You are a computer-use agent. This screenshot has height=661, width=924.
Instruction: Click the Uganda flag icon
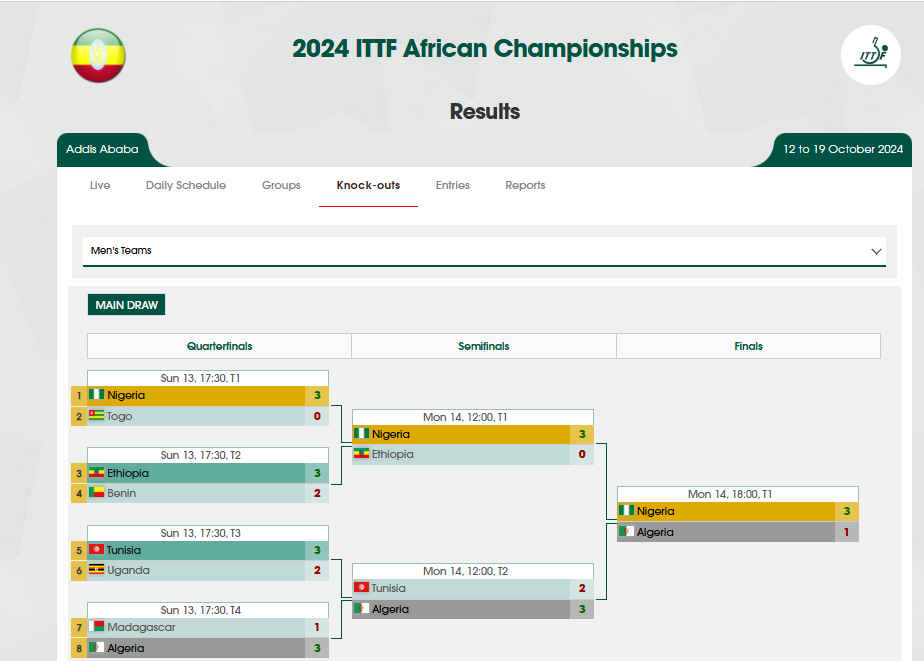tap(97, 570)
